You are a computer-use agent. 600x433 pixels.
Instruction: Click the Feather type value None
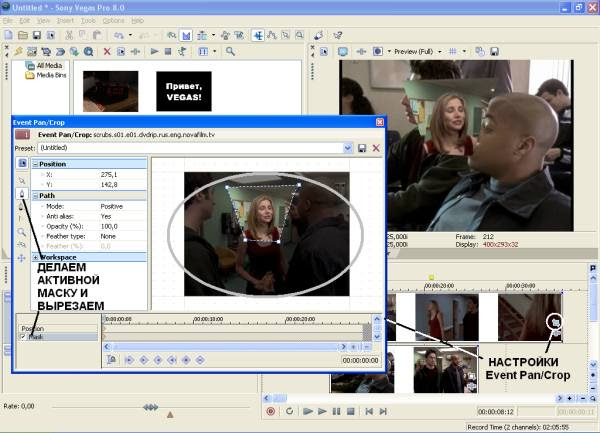108,236
